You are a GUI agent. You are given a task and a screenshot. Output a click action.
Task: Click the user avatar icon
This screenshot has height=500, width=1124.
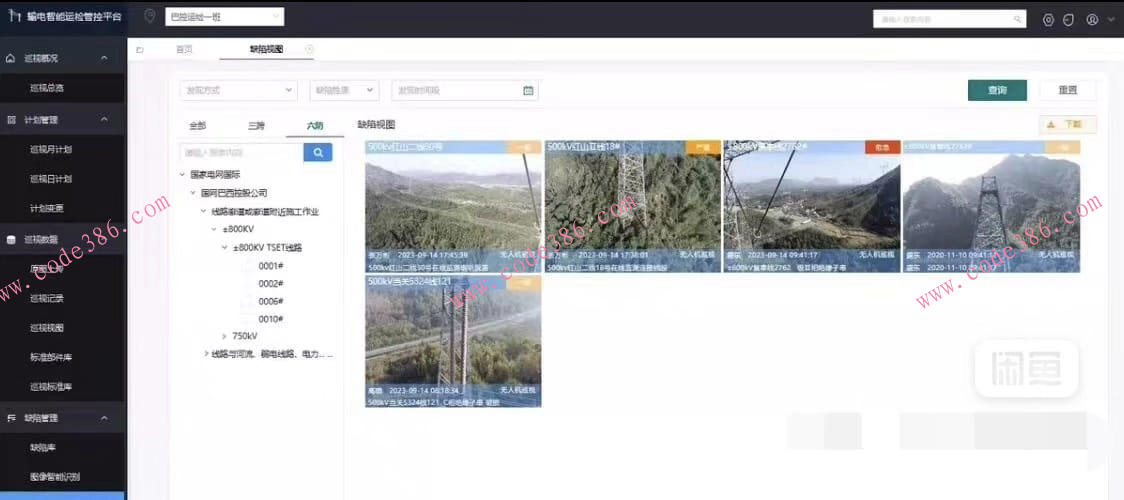click(x=1092, y=20)
